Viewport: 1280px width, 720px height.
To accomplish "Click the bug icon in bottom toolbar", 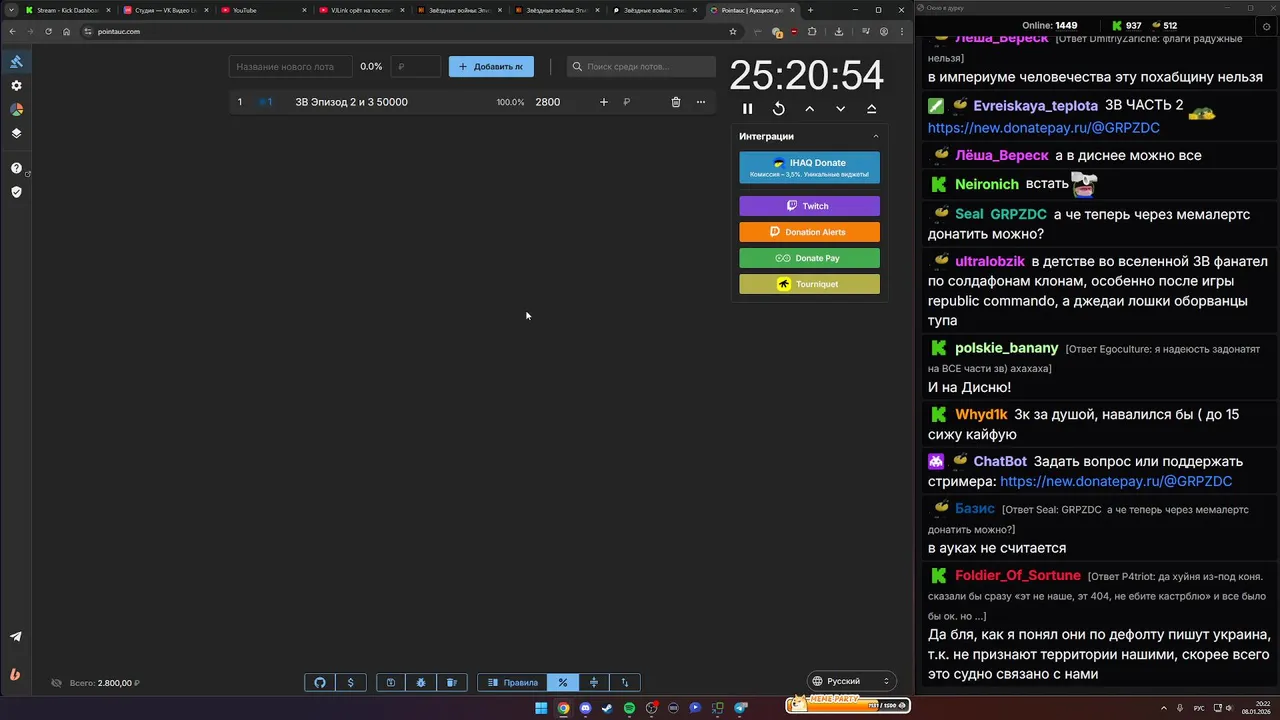I will point(421,683).
